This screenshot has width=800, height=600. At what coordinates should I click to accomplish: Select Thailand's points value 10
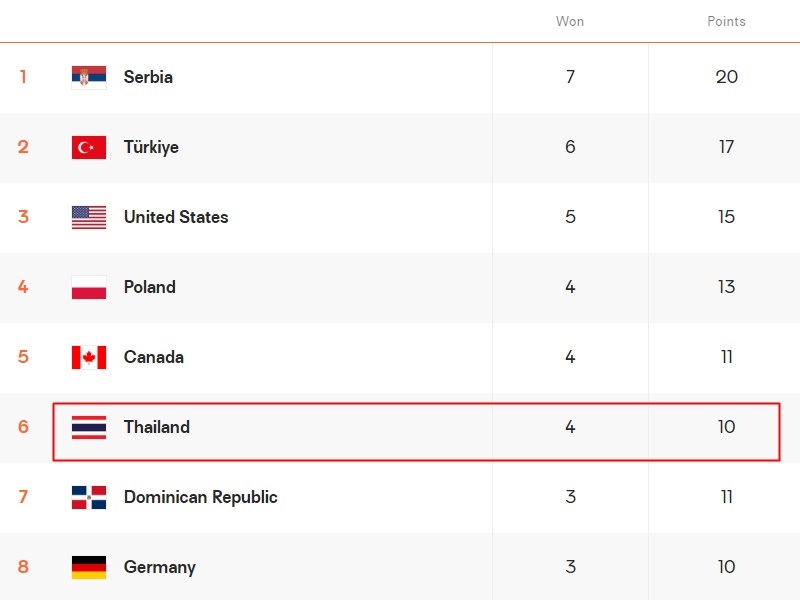coord(726,427)
